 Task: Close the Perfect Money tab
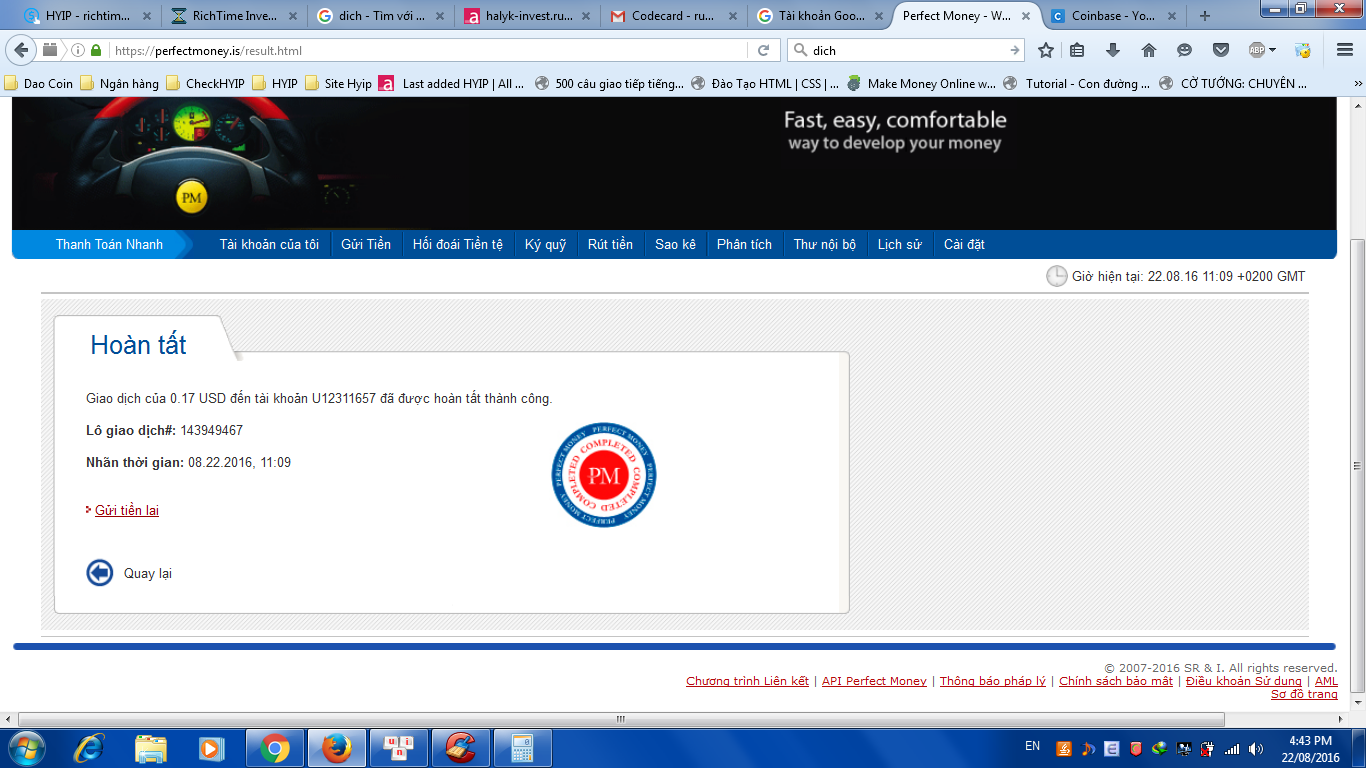(x=1027, y=16)
